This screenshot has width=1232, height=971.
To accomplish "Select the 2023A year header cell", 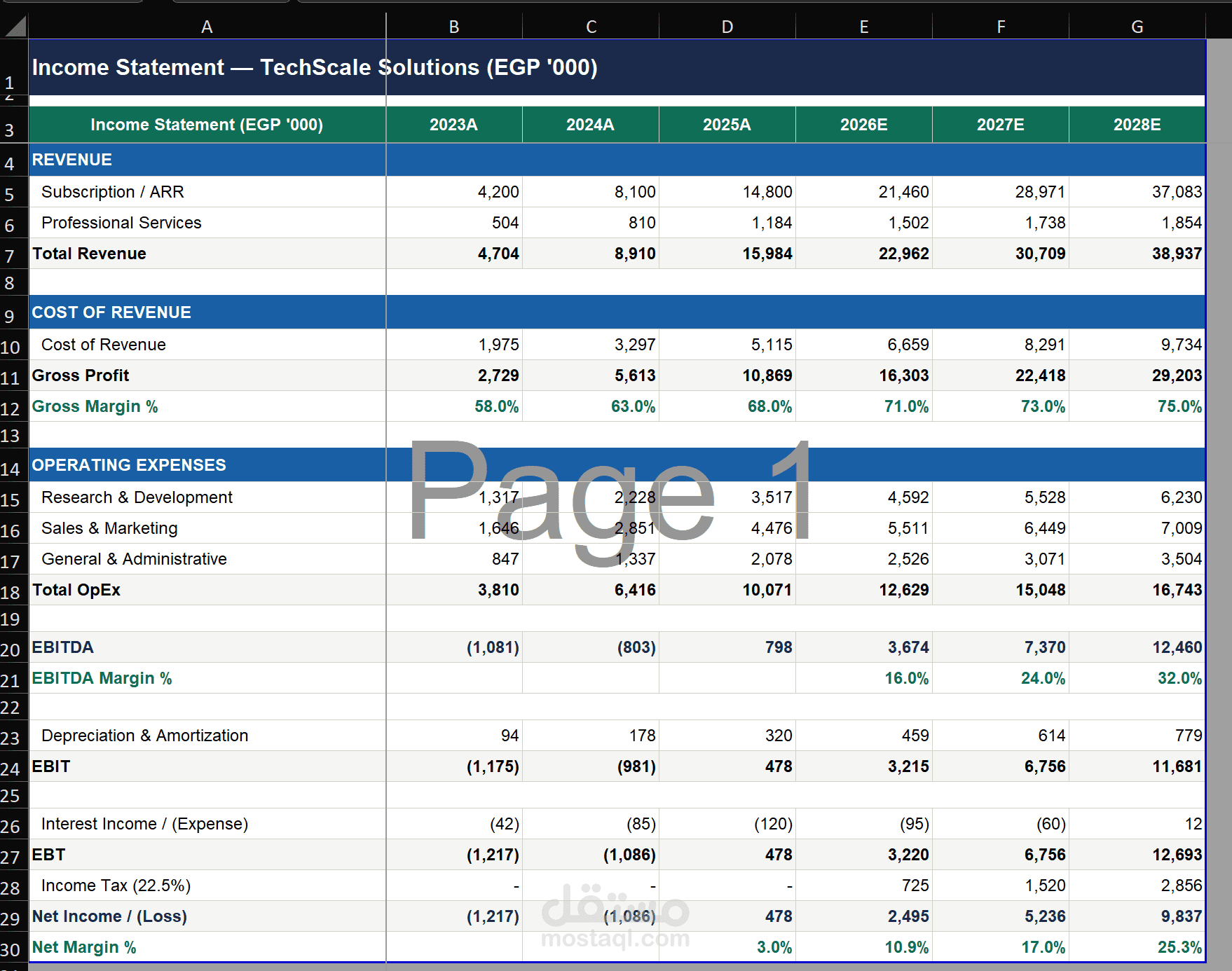I will point(454,125).
